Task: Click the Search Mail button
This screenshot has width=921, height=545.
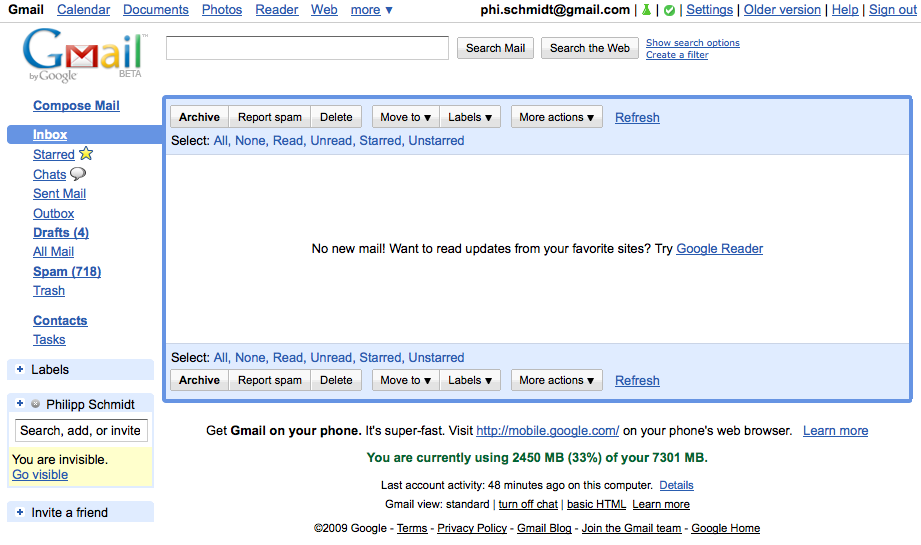Action: [495, 48]
